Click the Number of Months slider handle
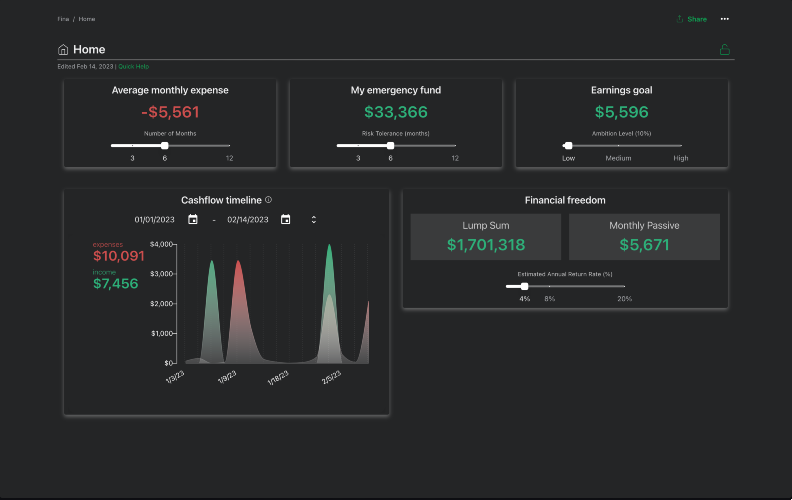This screenshot has width=792, height=500. click(x=164, y=146)
